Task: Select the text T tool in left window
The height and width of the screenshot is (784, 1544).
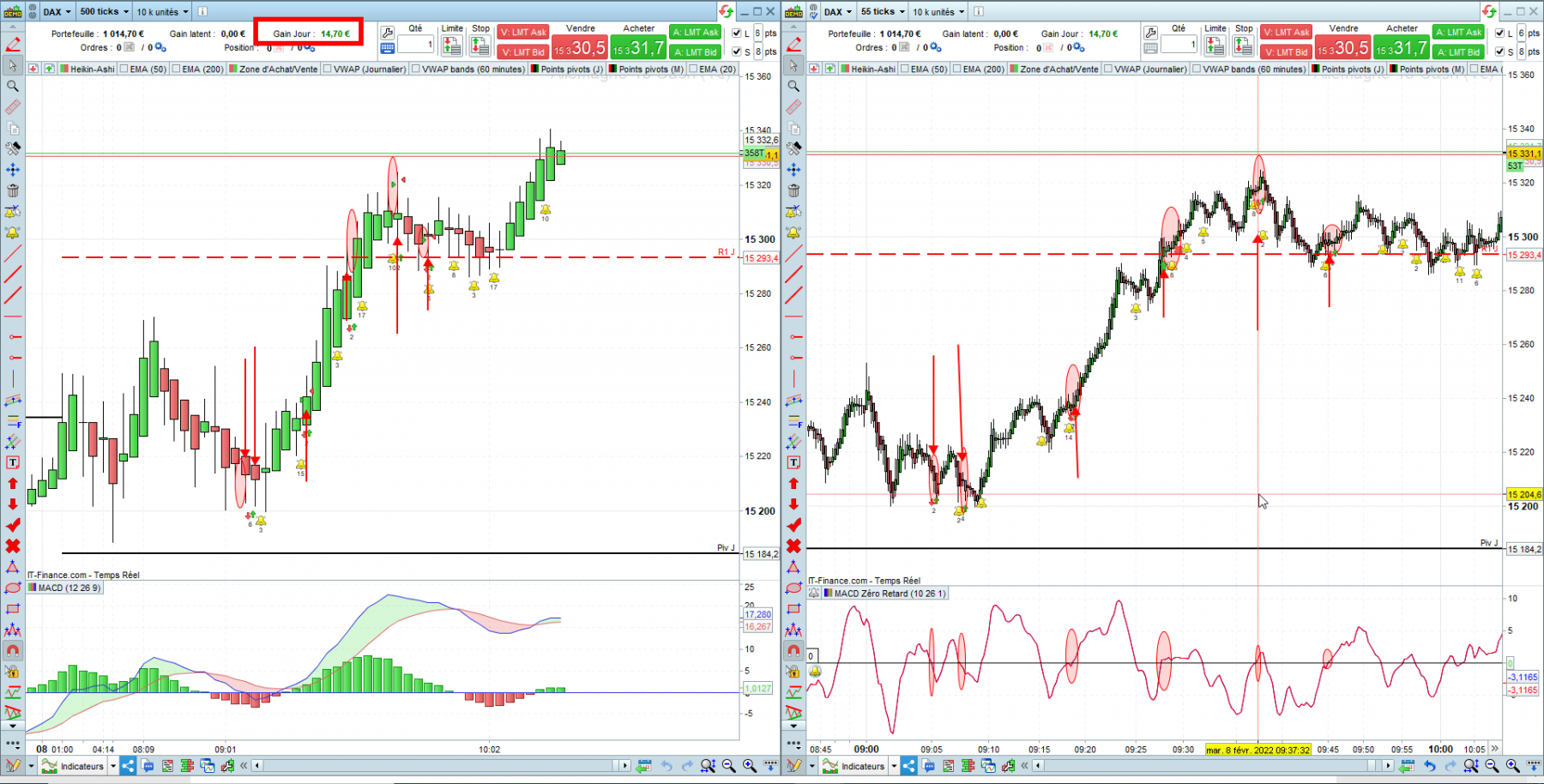Action: tap(13, 462)
